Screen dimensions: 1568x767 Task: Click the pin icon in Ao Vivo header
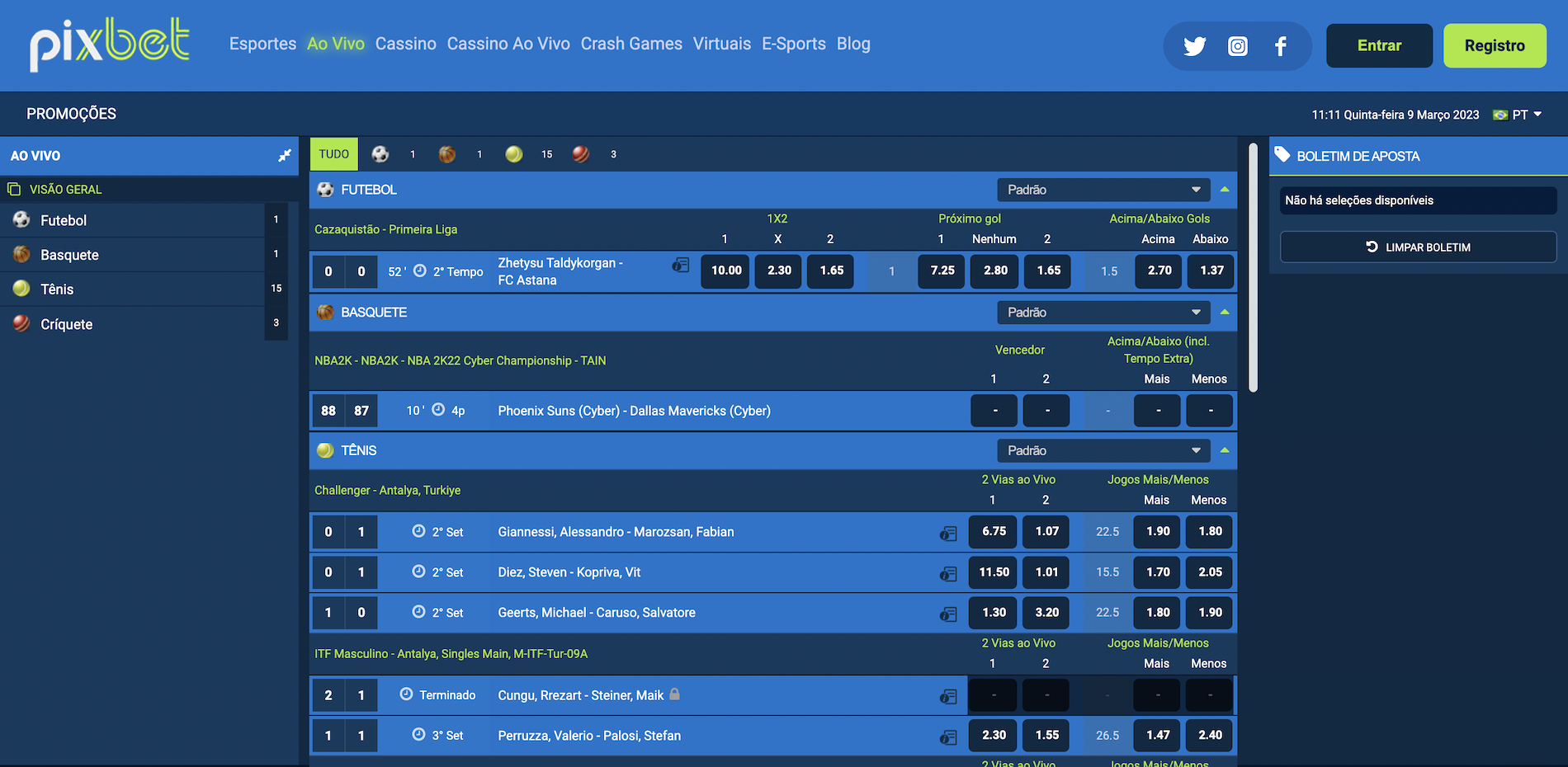[285, 156]
